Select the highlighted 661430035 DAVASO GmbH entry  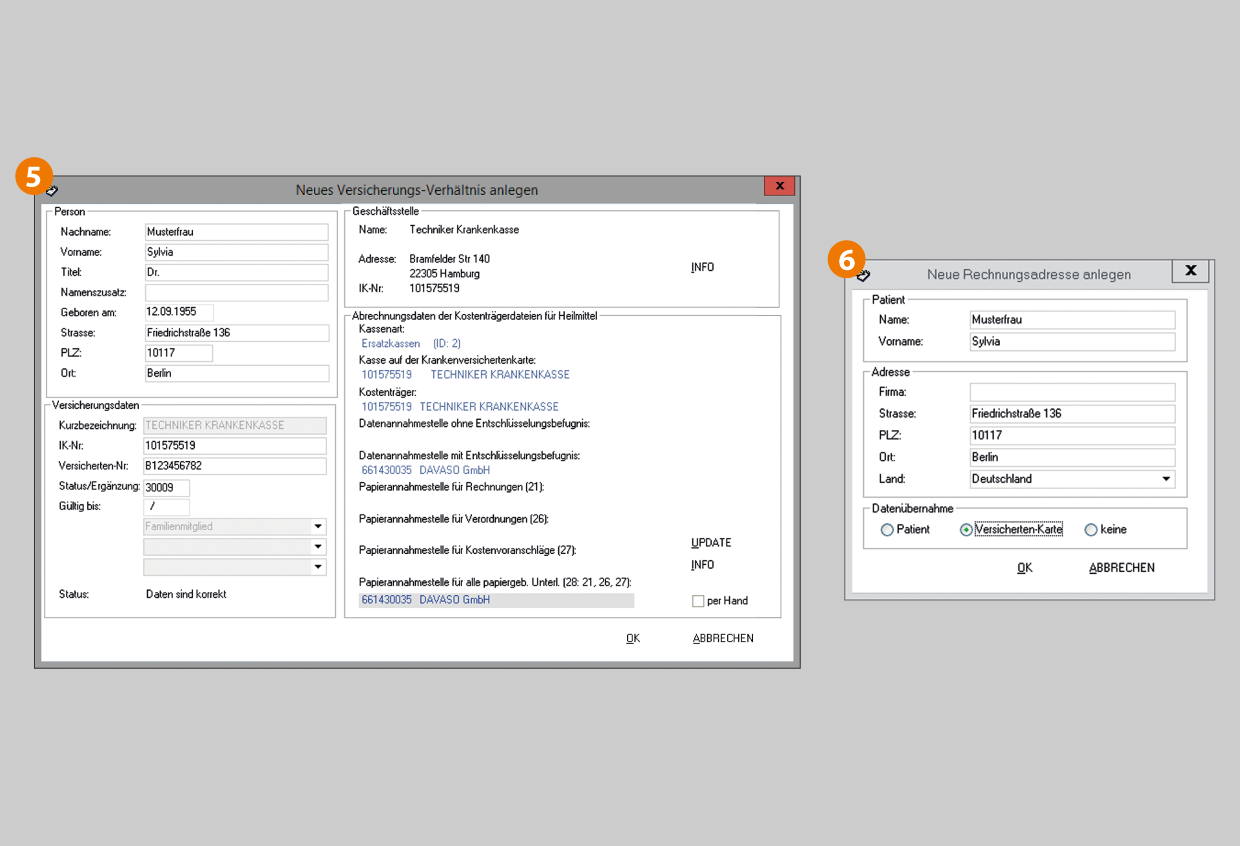(x=496, y=601)
